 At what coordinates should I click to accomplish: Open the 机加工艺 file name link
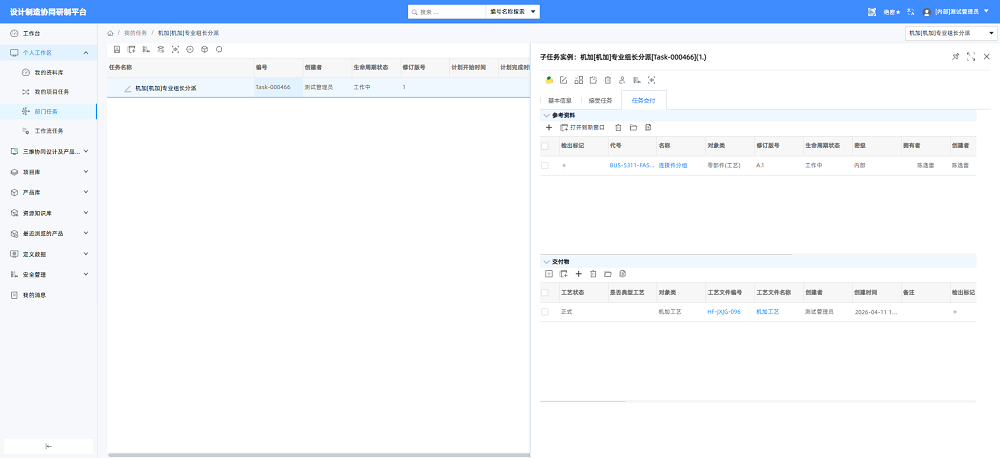pos(767,312)
